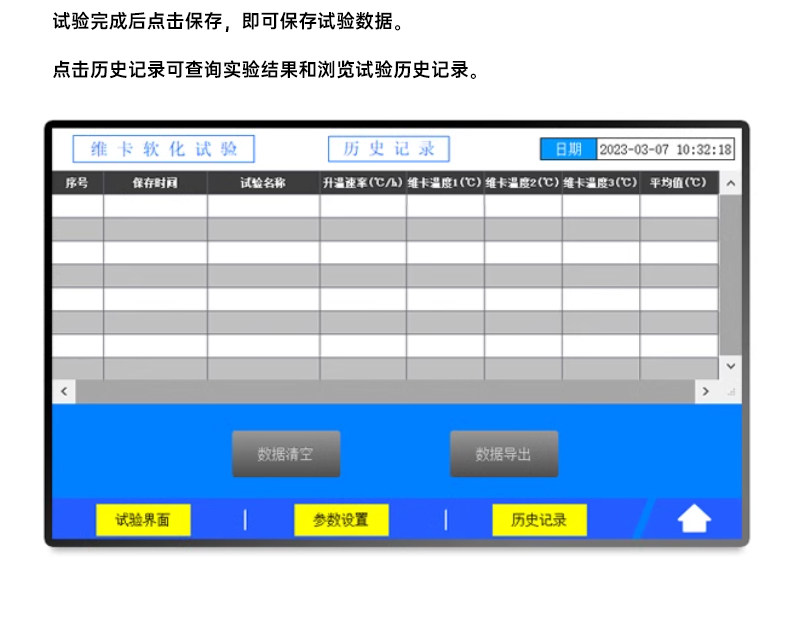Click the vertical scrollbar track
This screenshot has width=790, height=622.
click(731, 275)
